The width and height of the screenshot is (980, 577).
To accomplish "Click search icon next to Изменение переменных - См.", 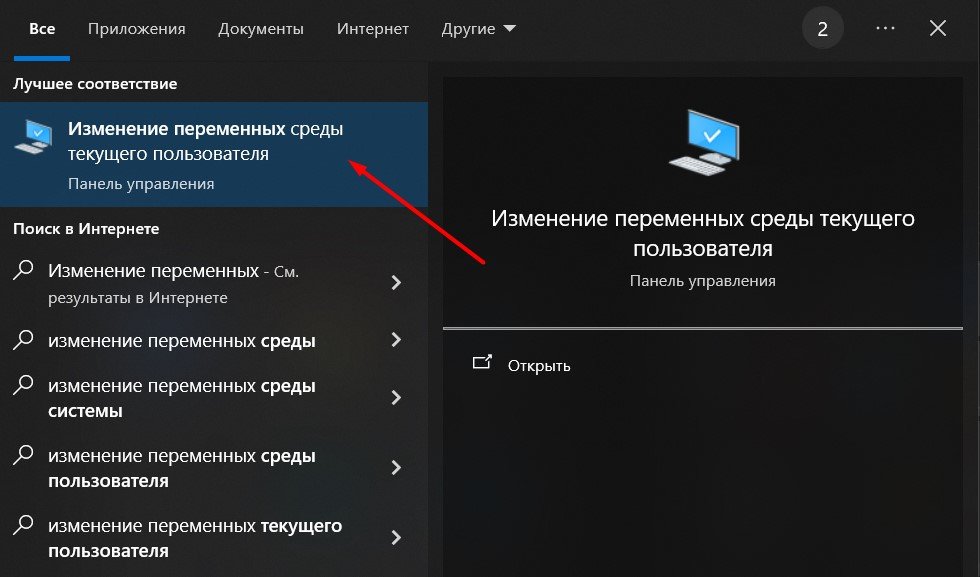I will pos(23,271).
